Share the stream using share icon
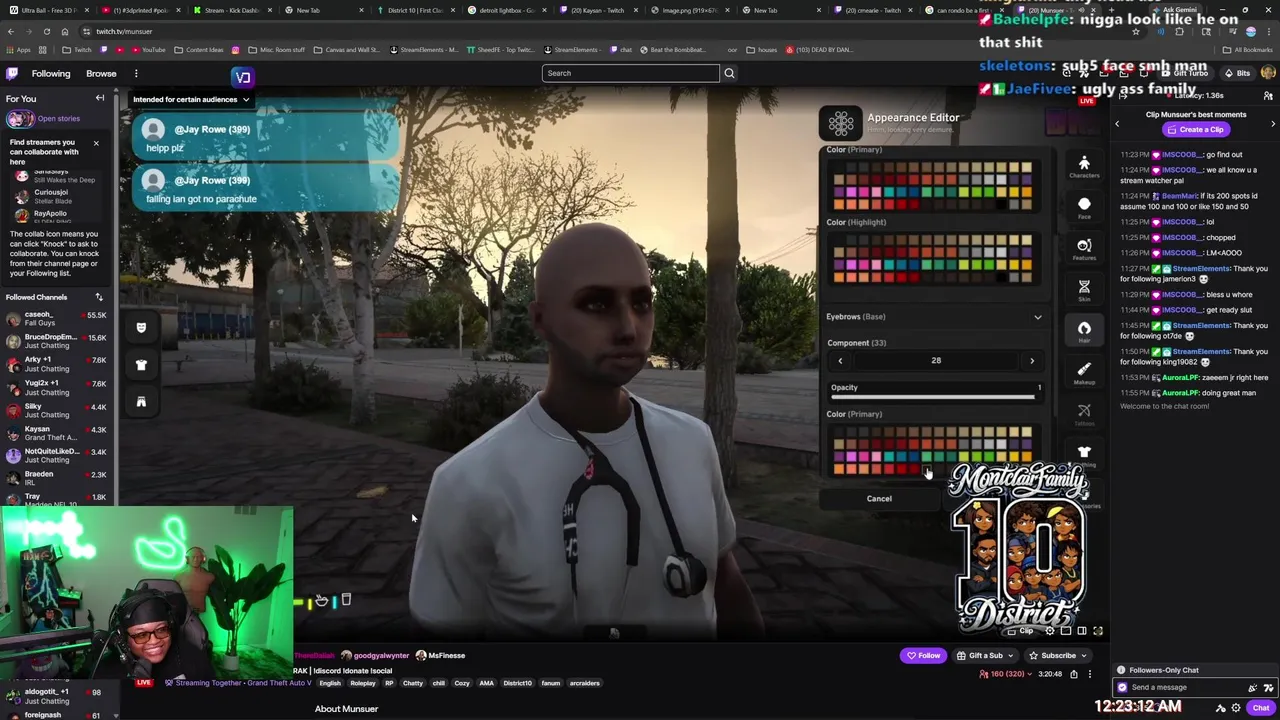Image resolution: width=1280 pixels, height=720 pixels. click(x=1074, y=674)
